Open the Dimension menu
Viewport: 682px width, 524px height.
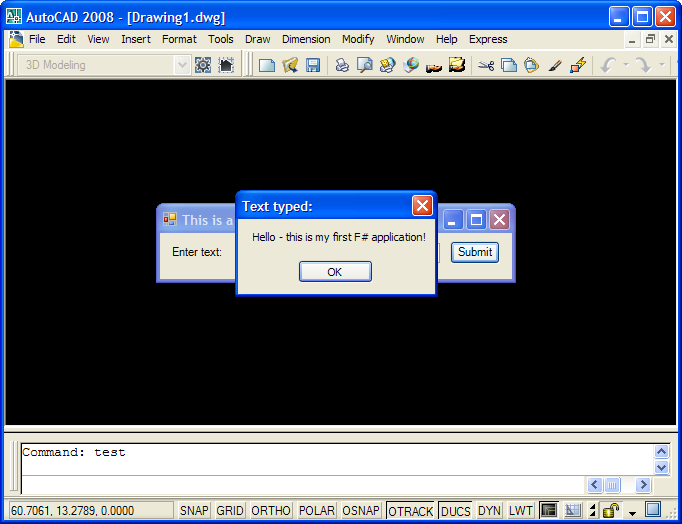click(306, 39)
